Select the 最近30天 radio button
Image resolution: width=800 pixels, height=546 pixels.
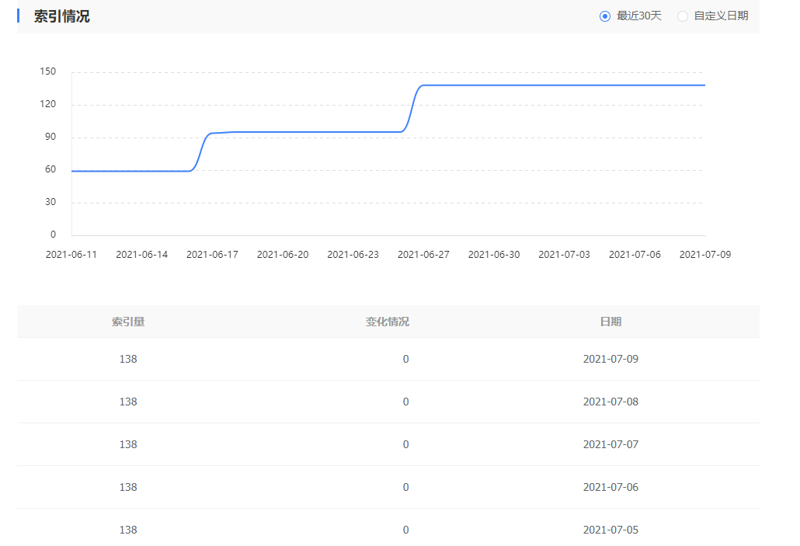tap(605, 16)
